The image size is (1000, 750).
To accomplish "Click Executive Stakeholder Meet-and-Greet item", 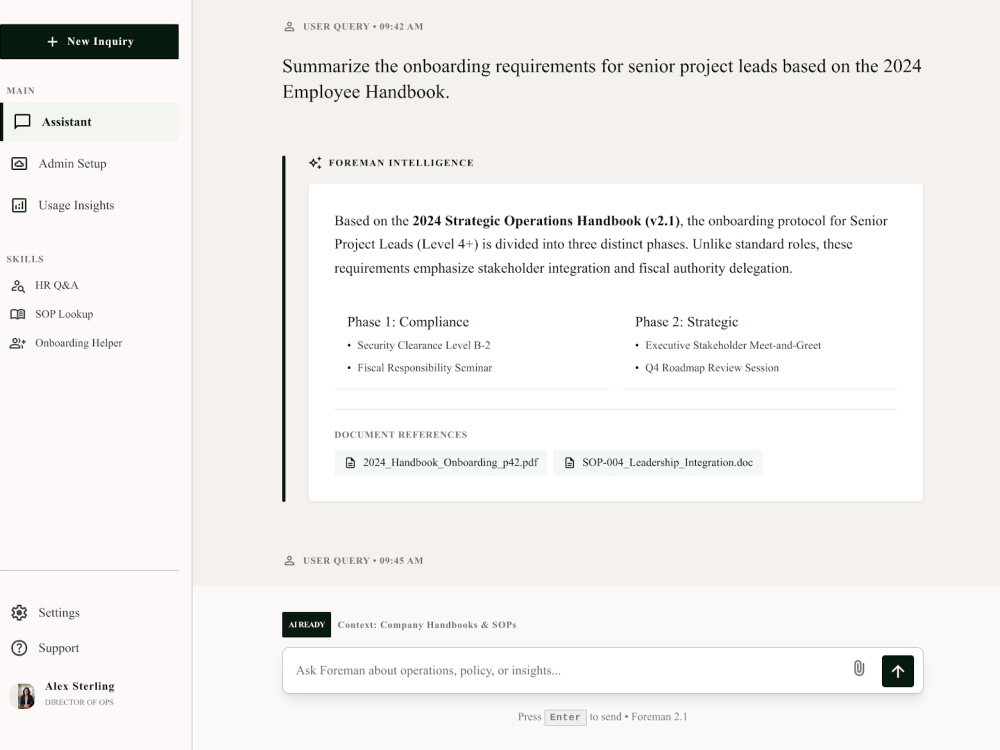I will click(x=733, y=346).
